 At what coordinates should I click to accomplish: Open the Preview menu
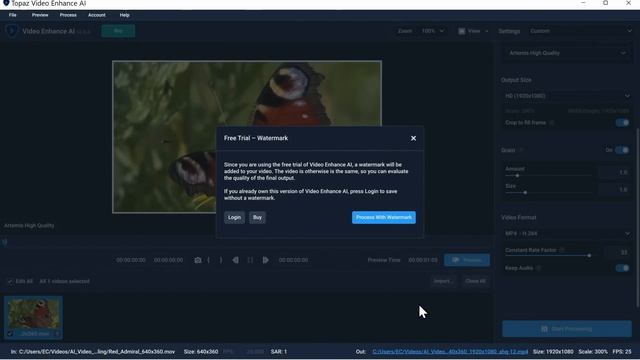pyautogui.click(x=40, y=15)
